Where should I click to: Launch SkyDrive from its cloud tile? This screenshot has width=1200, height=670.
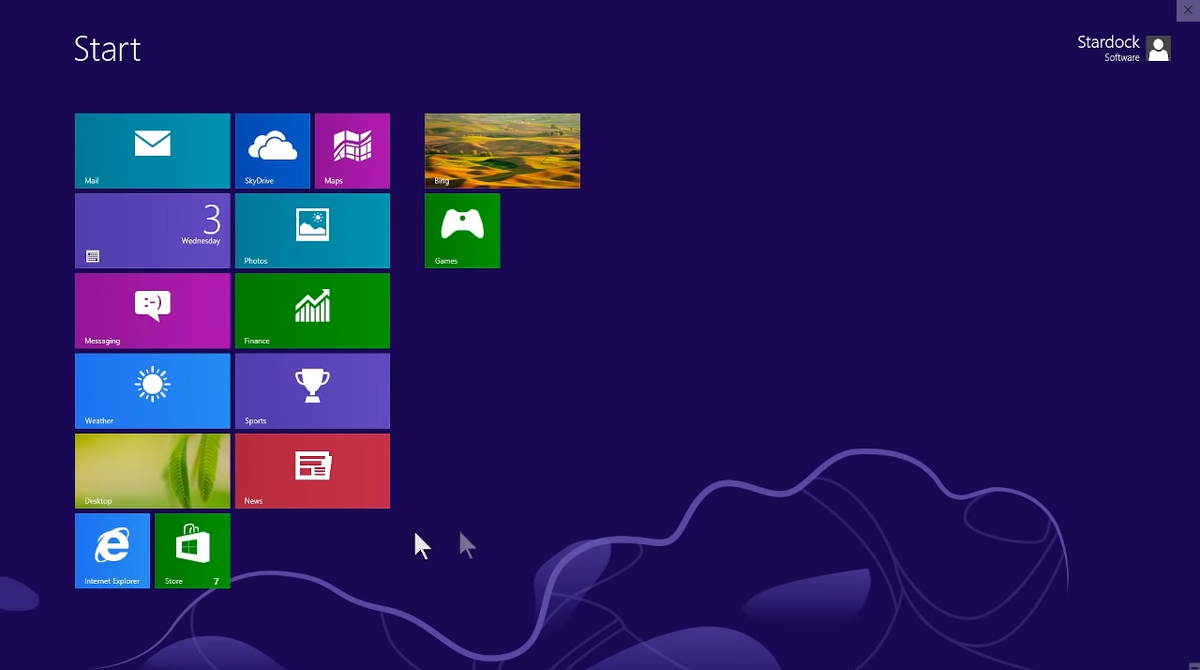(x=272, y=150)
